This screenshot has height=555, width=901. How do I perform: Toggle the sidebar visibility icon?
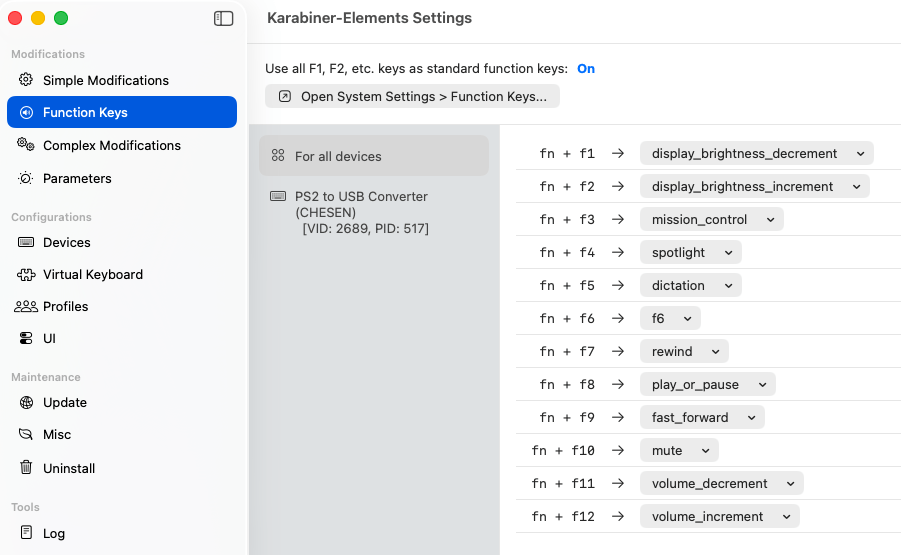click(224, 18)
